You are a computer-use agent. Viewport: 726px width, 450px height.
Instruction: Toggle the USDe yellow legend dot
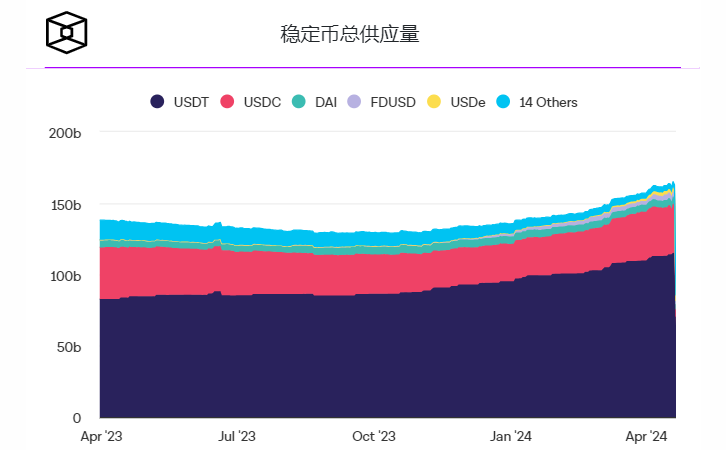pos(434,101)
